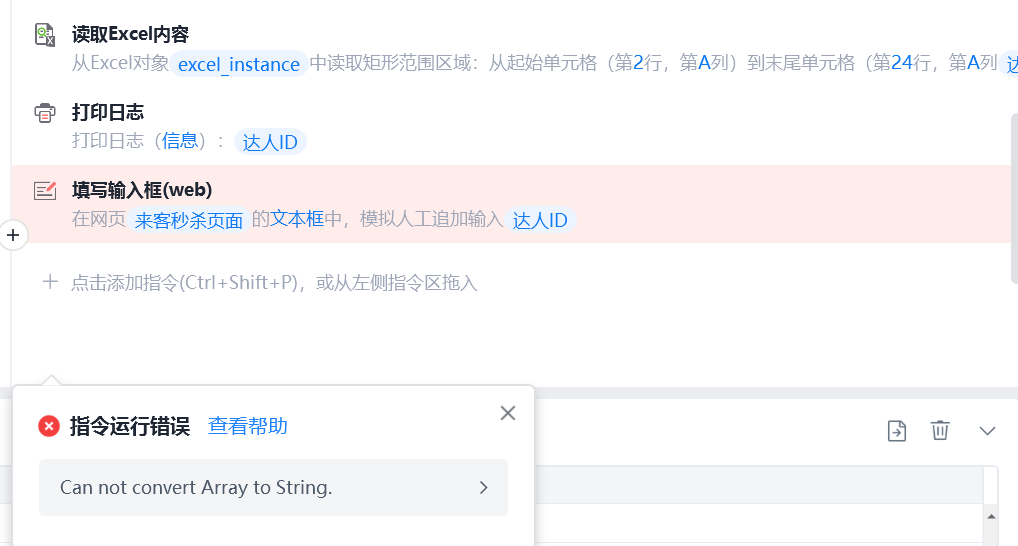Click the fill input box (填写输入框) step icon
Screen dimensions: 1018x546
click(x=45, y=191)
